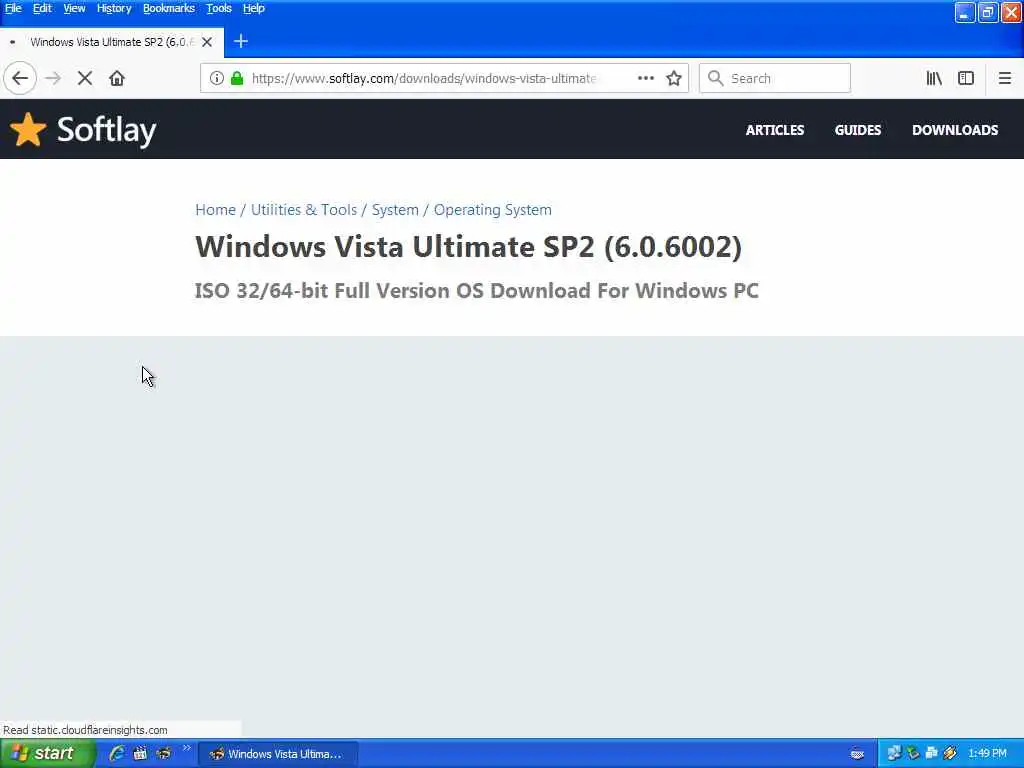Click the Softlay star logo
Image resolution: width=1024 pixels, height=768 pixels.
(x=28, y=129)
